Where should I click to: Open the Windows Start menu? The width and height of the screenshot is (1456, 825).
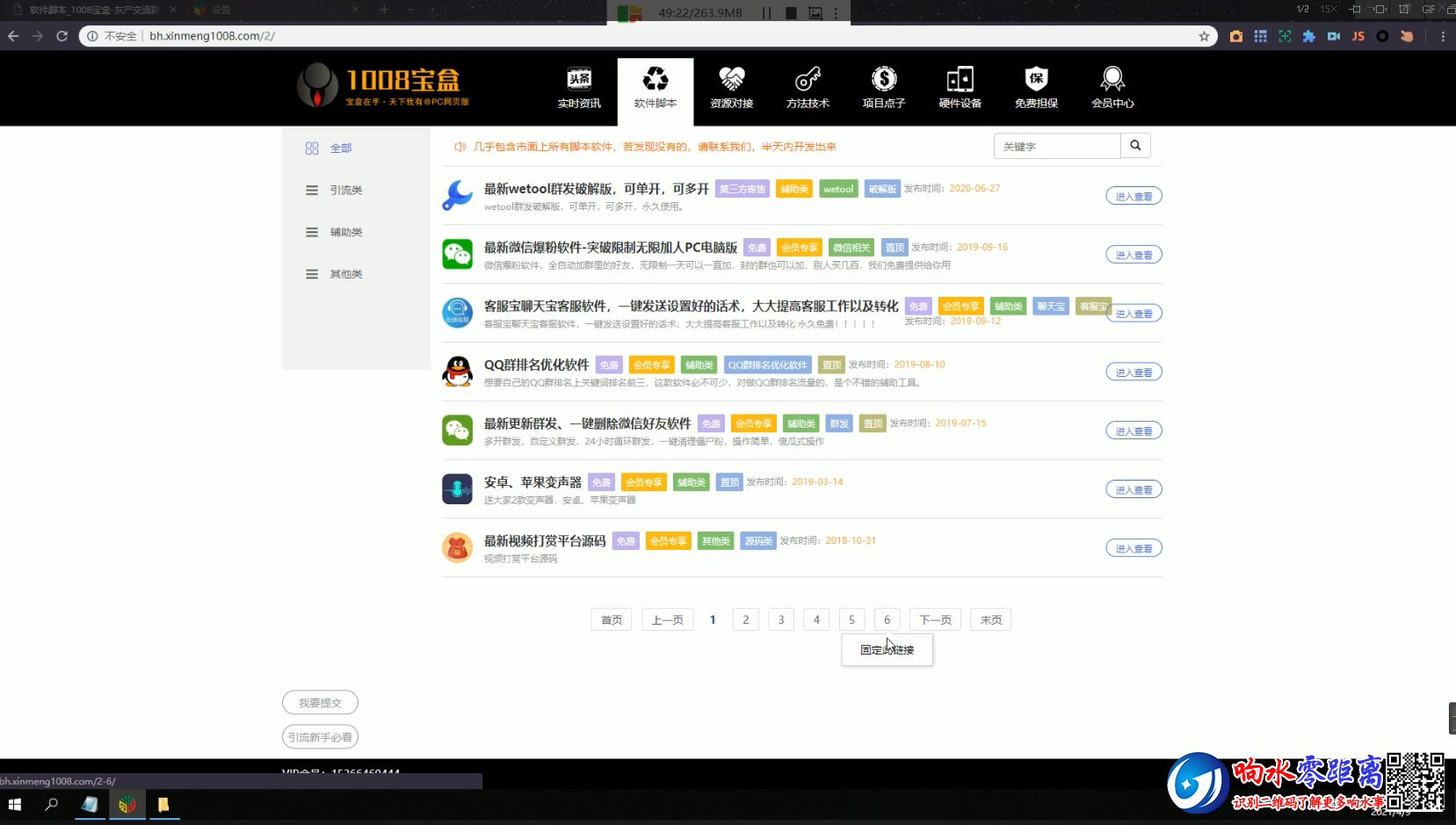click(14, 804)
